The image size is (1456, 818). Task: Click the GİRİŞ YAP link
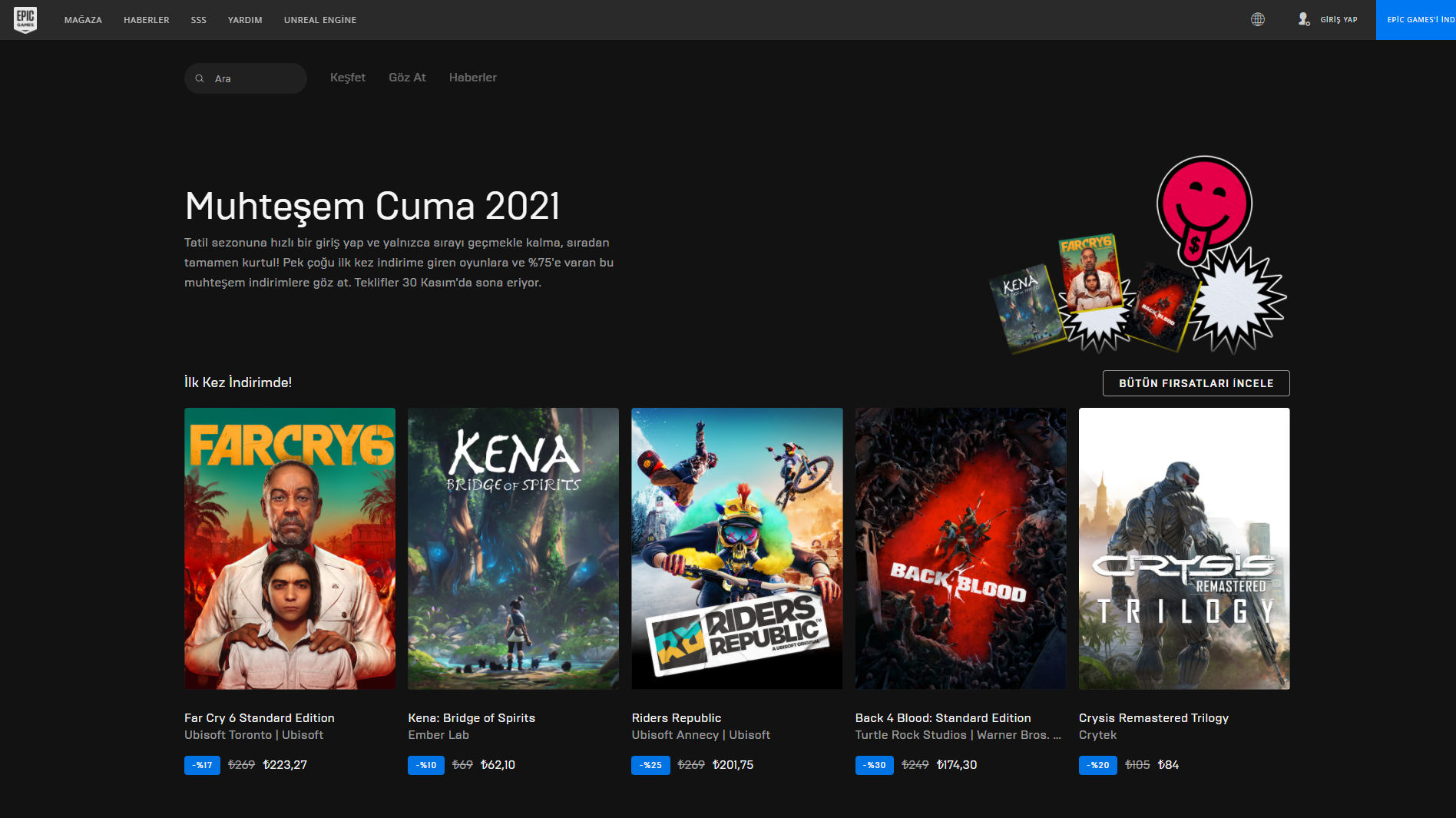point(1338,19)
